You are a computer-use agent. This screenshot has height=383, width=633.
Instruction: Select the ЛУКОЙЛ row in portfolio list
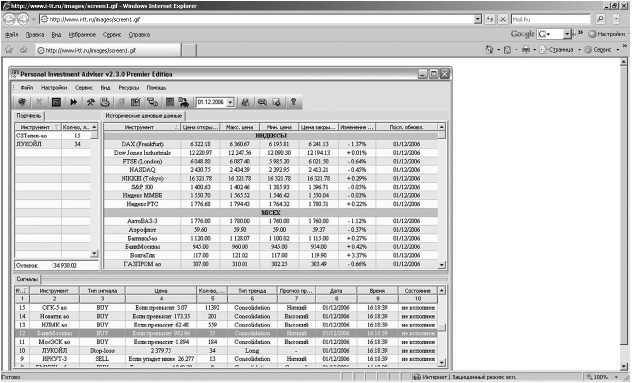(53, 144)
